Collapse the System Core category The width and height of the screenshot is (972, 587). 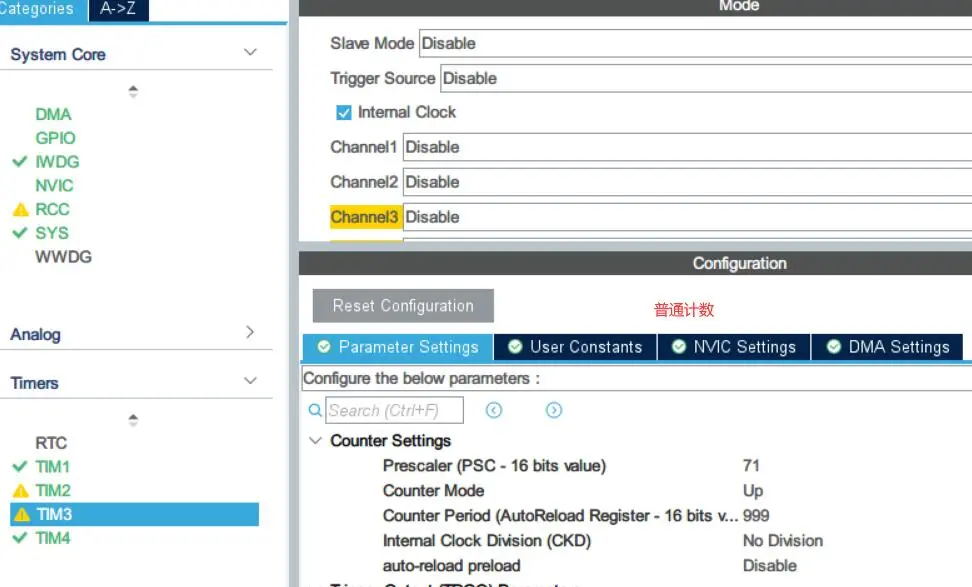(x=250, y=53)
